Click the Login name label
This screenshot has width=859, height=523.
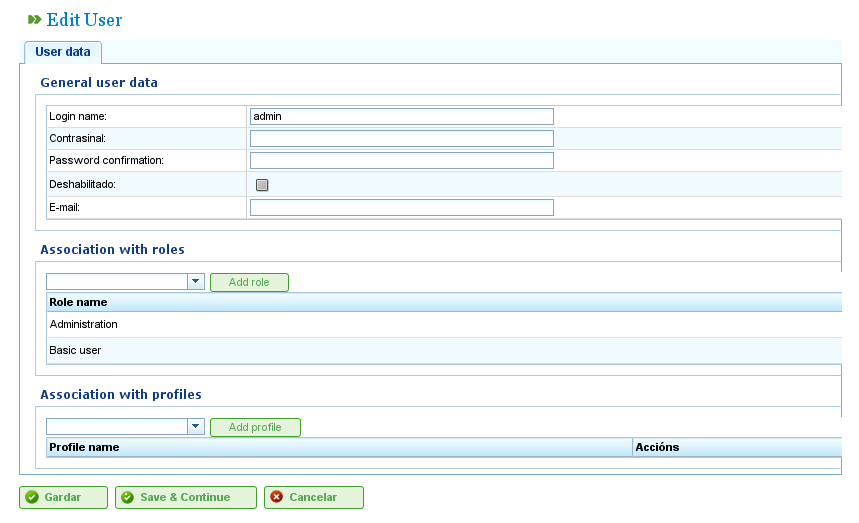tap(78, 117)
